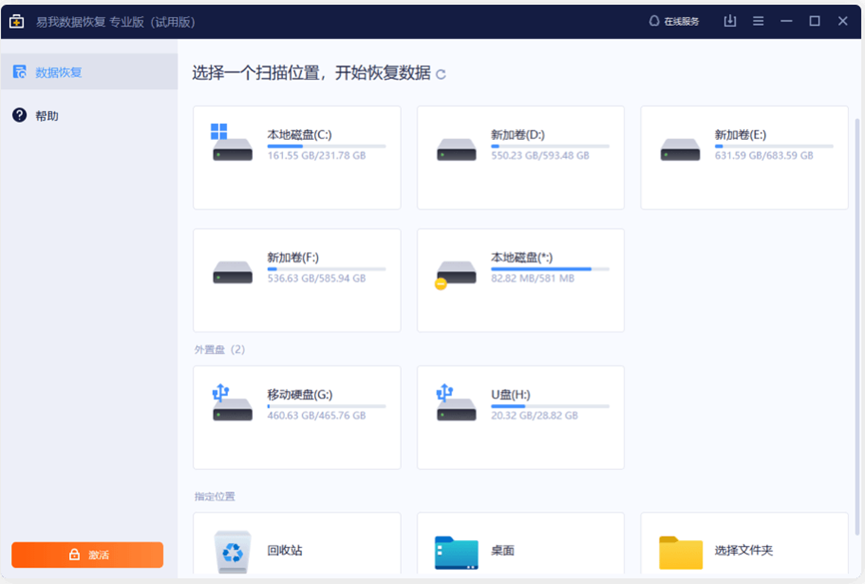Image resolution: width=865 pixels, height=584 pixels.
Task: Select 新加卷(F:) drive card
Action: coord(296,280)
